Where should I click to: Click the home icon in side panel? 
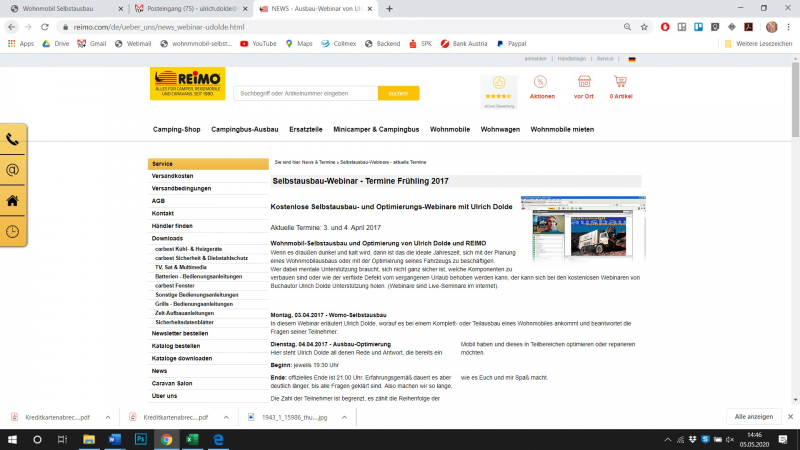12,201
